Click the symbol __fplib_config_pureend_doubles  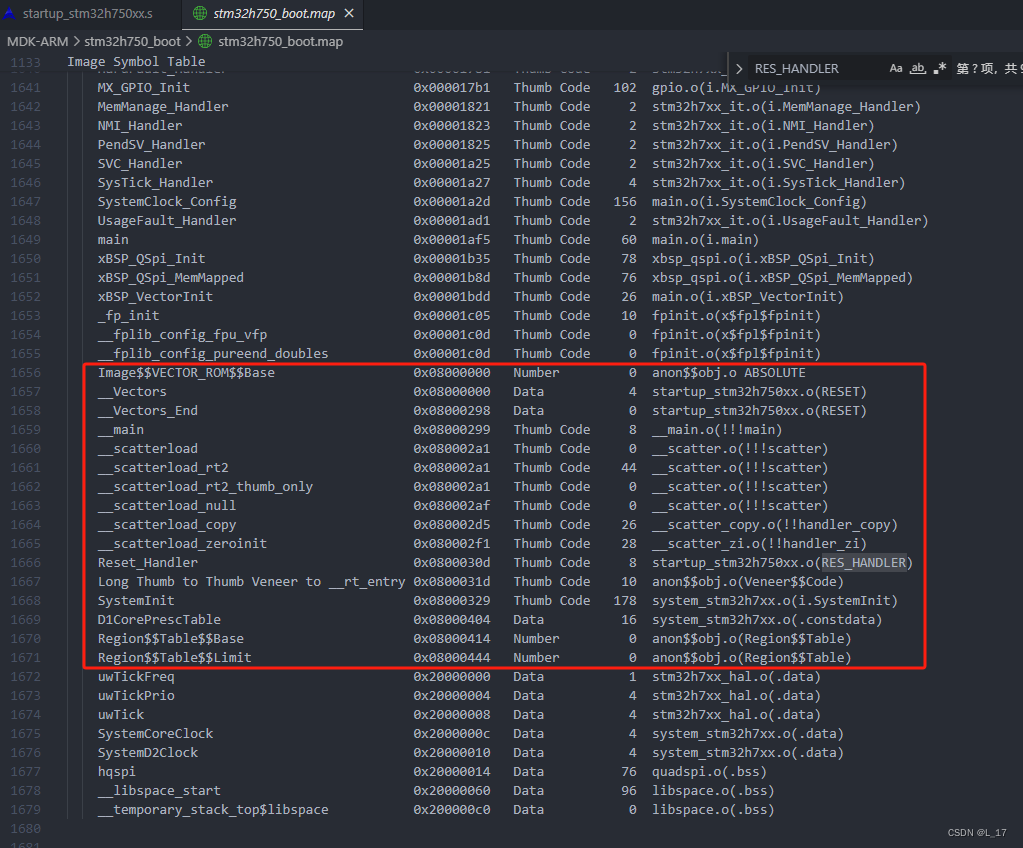213,354
